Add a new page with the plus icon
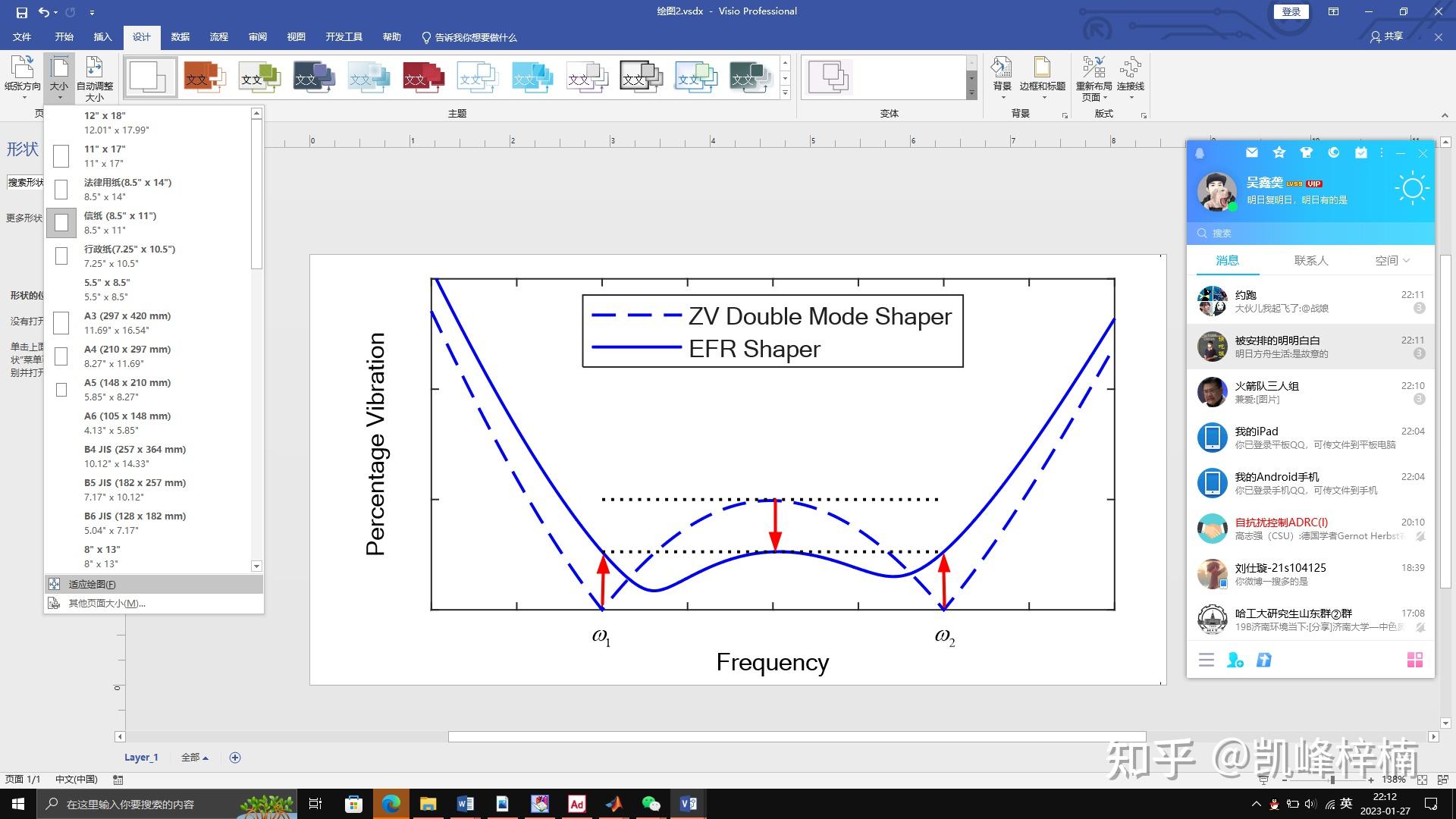This screenshot has height=819, width=1456. click(235, 757)
